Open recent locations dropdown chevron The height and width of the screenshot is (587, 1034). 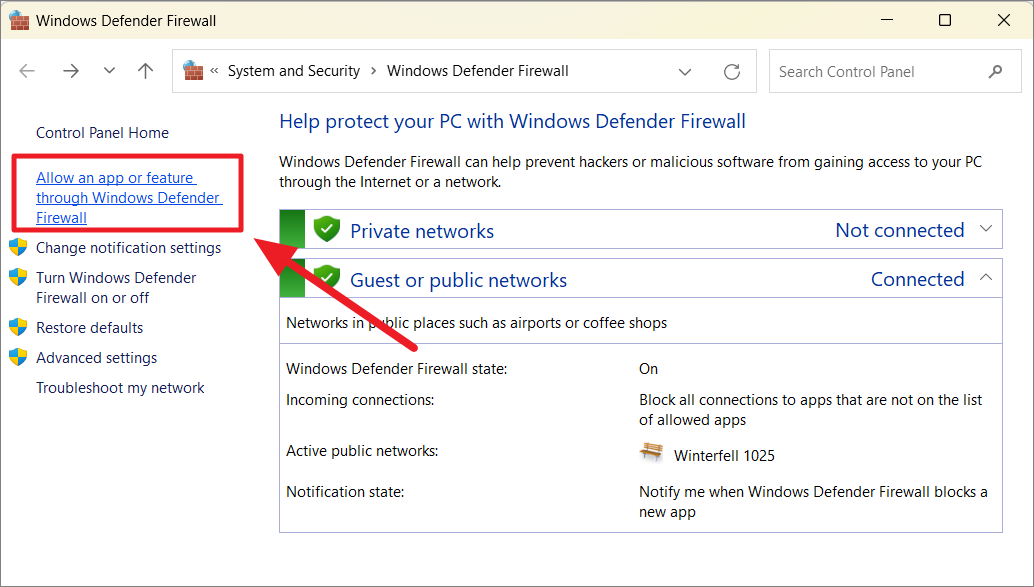[x=109, y=71]
